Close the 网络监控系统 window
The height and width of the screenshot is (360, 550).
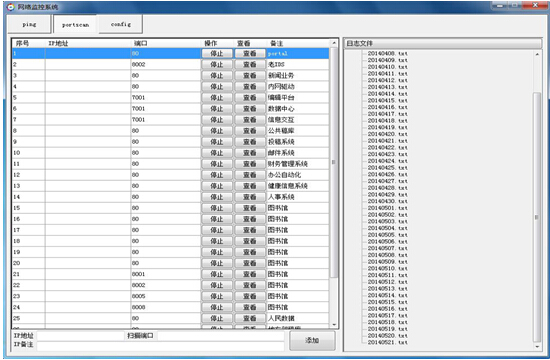click(535, 6)
